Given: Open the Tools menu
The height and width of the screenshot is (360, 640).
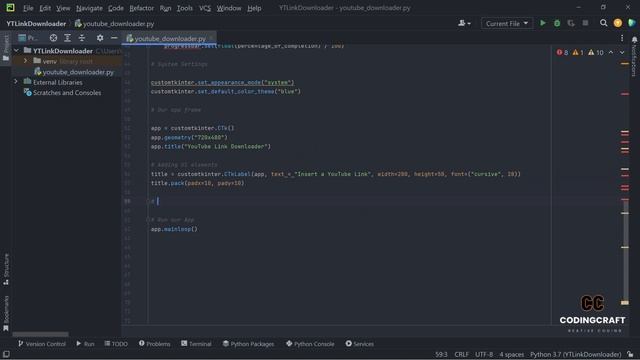Looking at the screenshot, I should click(x=184, y=8).
